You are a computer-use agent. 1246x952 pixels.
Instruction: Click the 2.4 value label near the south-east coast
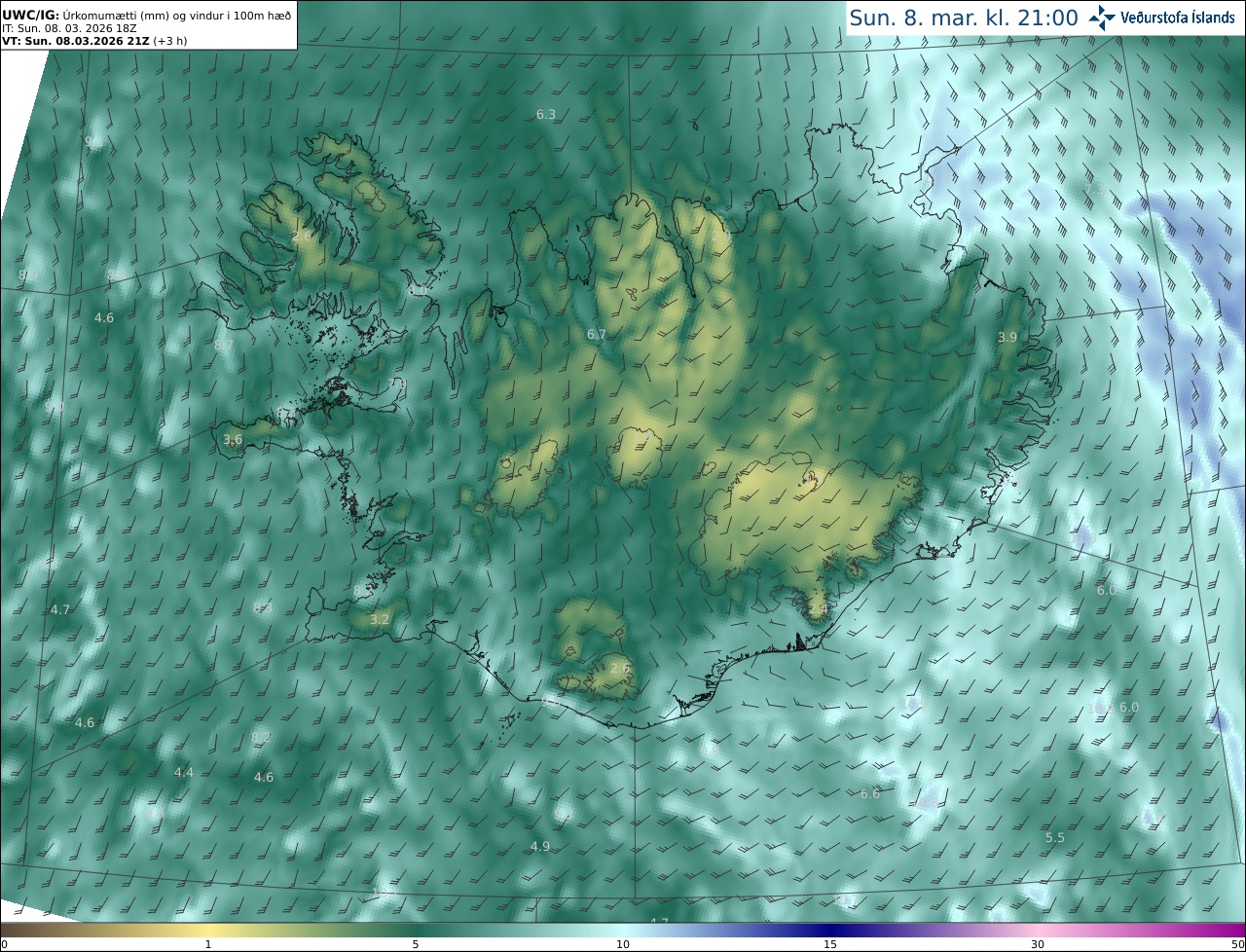(818, 609)
